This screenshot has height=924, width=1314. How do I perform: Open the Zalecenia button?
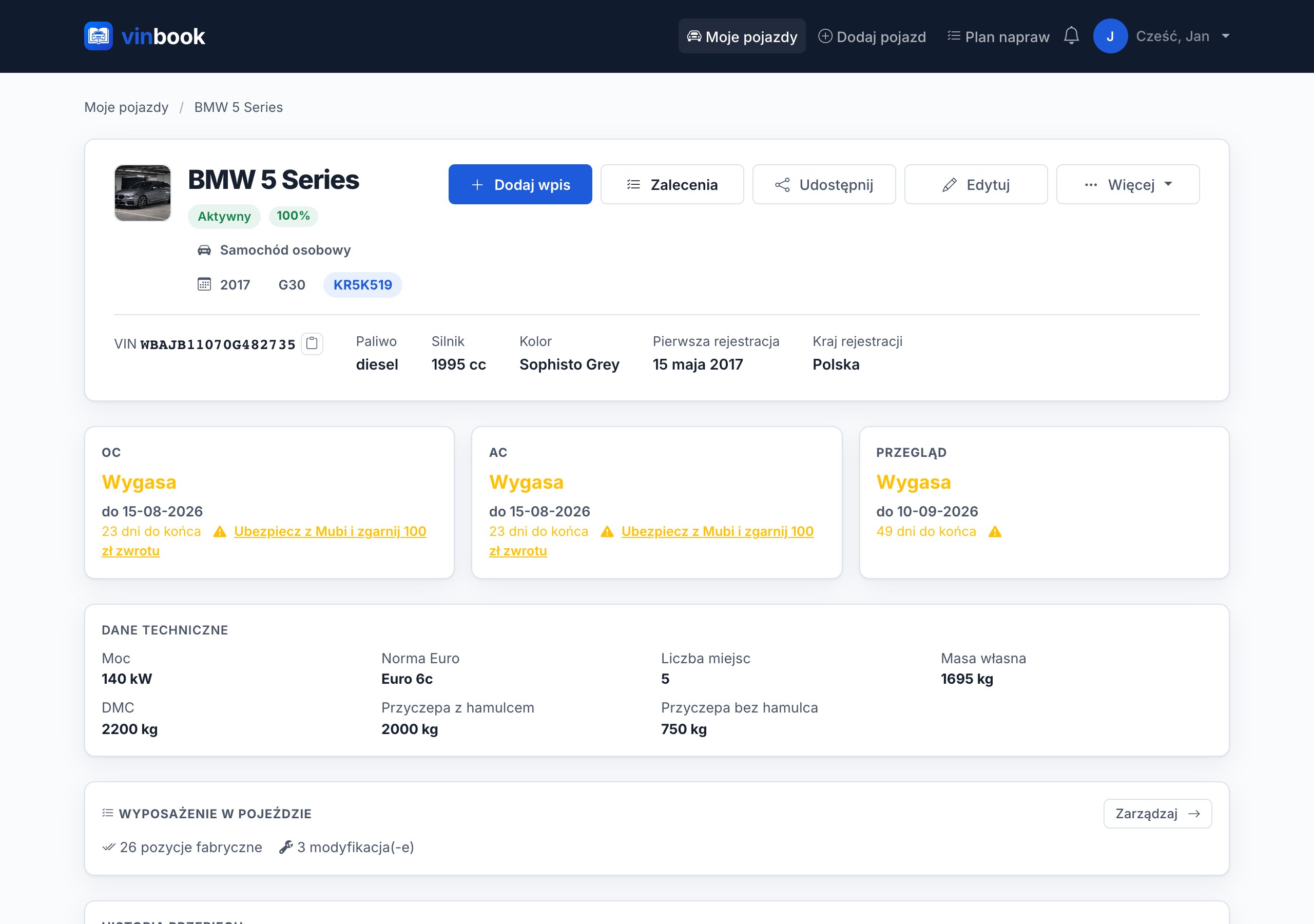672,184
